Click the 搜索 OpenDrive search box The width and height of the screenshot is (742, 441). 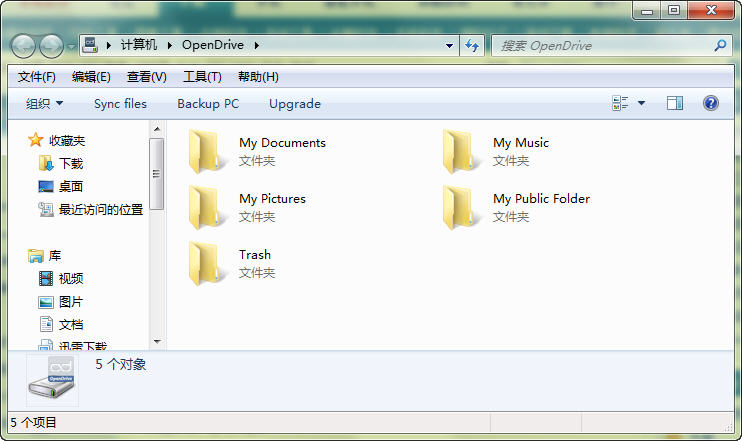[x=605, y=45]
